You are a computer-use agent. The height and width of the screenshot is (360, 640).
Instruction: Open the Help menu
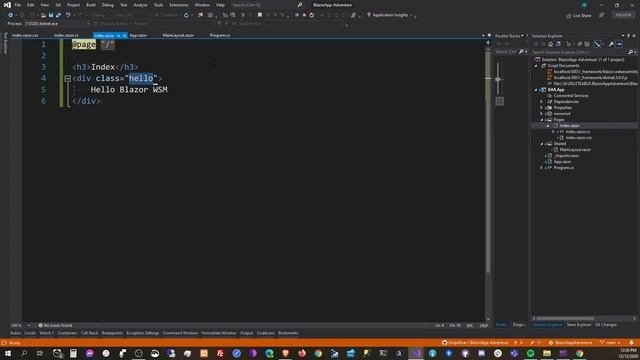coord(220,5)
